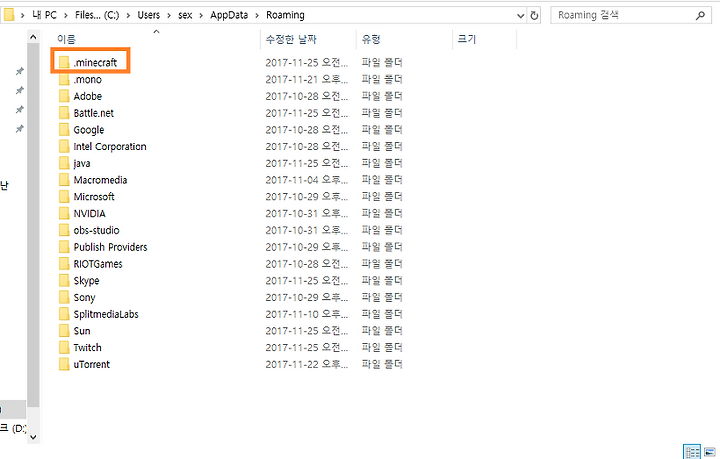Click the address bar folder icon
720x459 pixels.
point(9,15)
